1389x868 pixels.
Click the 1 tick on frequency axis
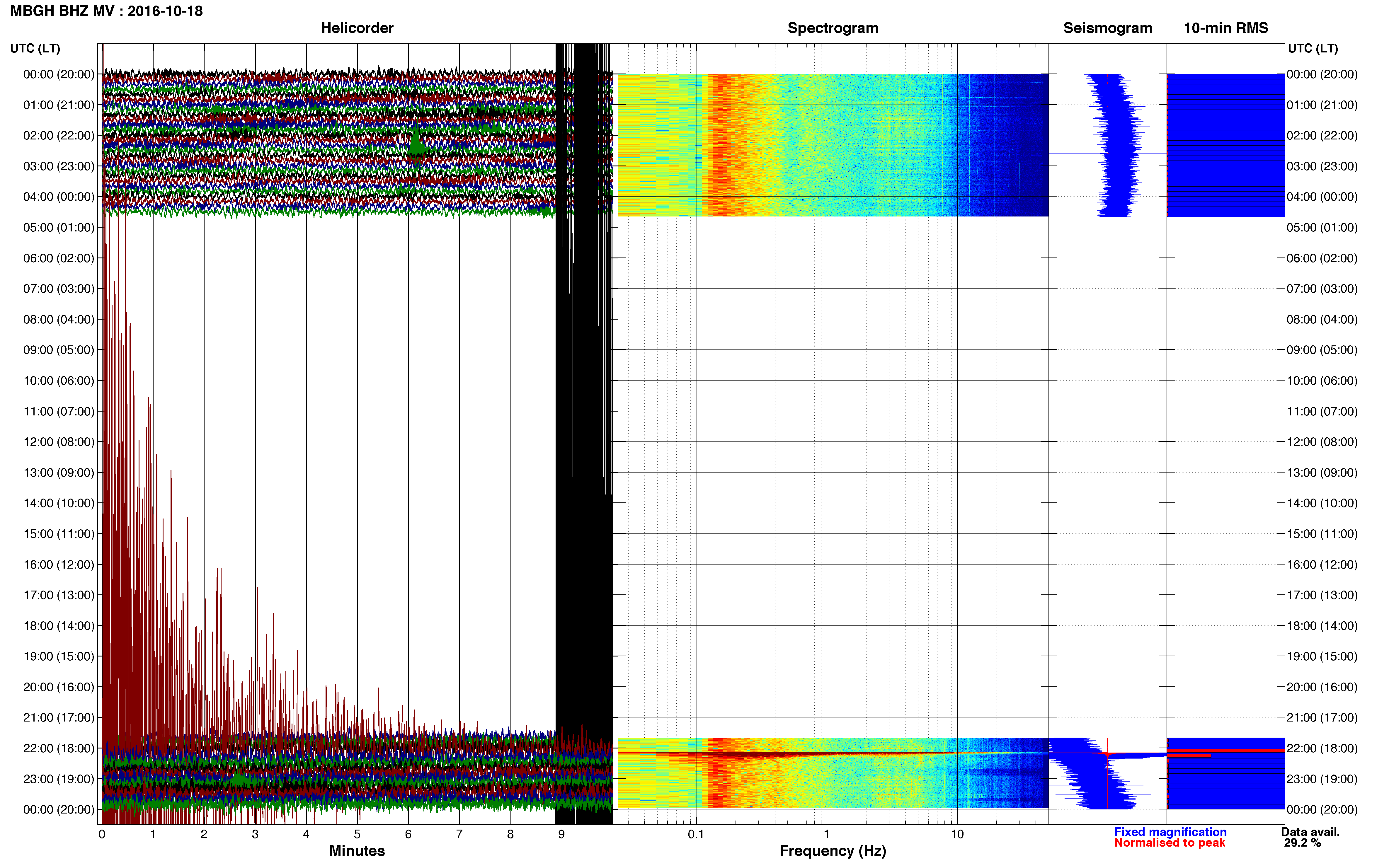[826, 835]
